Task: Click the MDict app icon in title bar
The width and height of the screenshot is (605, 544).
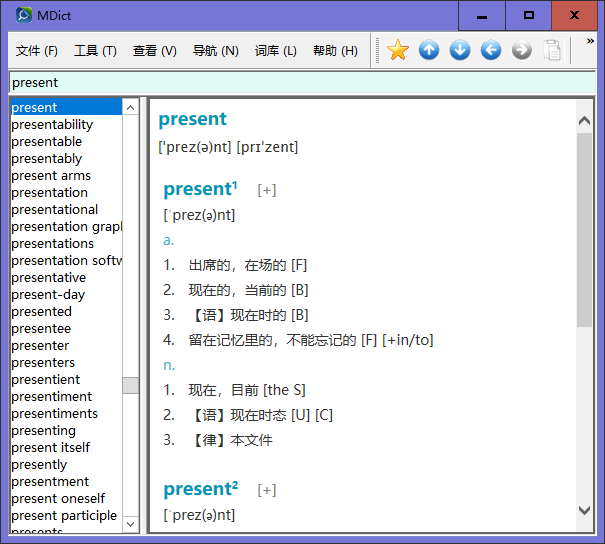Action: [x=24, y=15]
